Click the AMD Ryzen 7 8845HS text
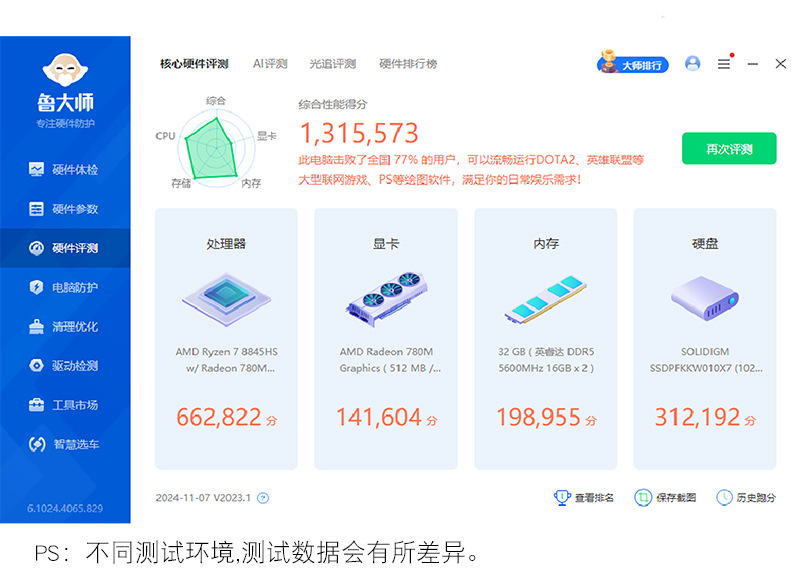Screen dimensions: 800x574 pos(227,360)
